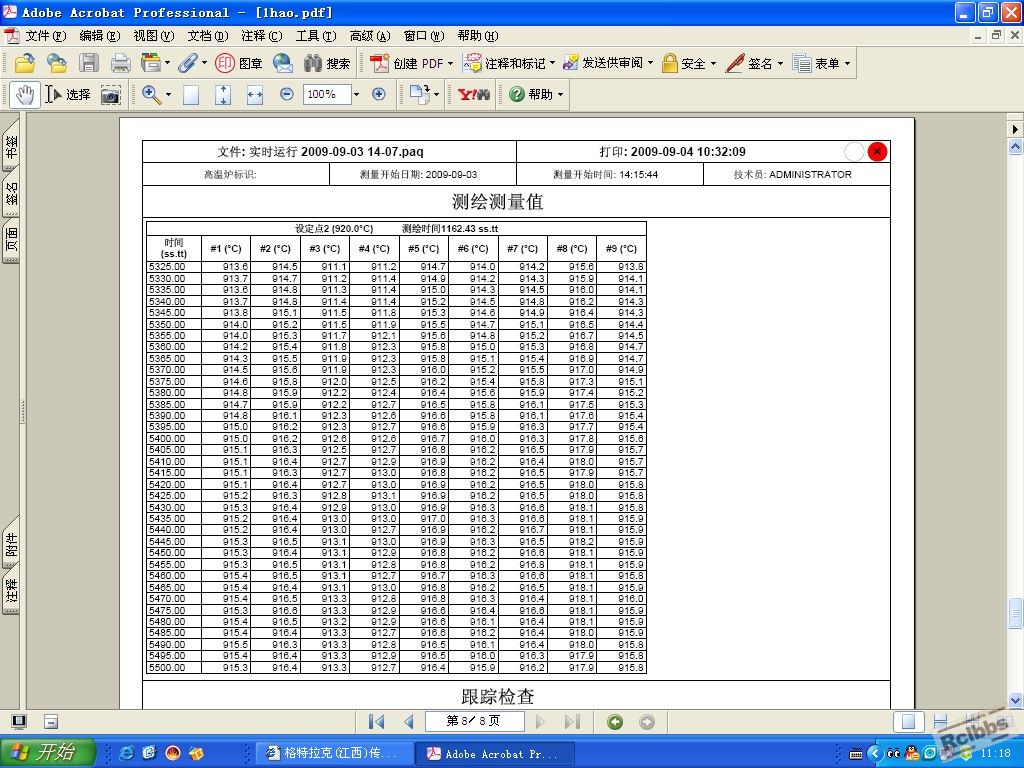Show the 书签 bookmarks side tab

coord(12,145)
